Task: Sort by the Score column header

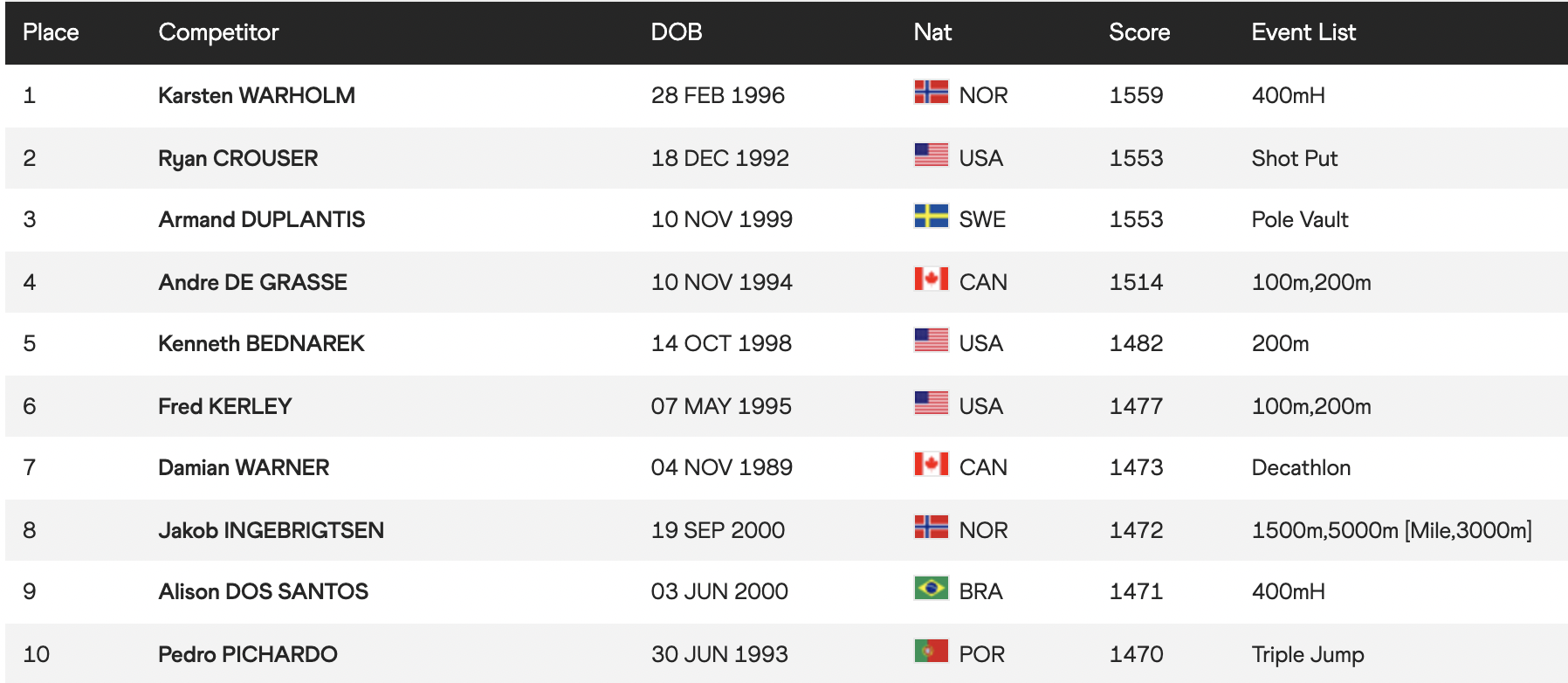Action: pyautogui.click(x=1138, y=32)
